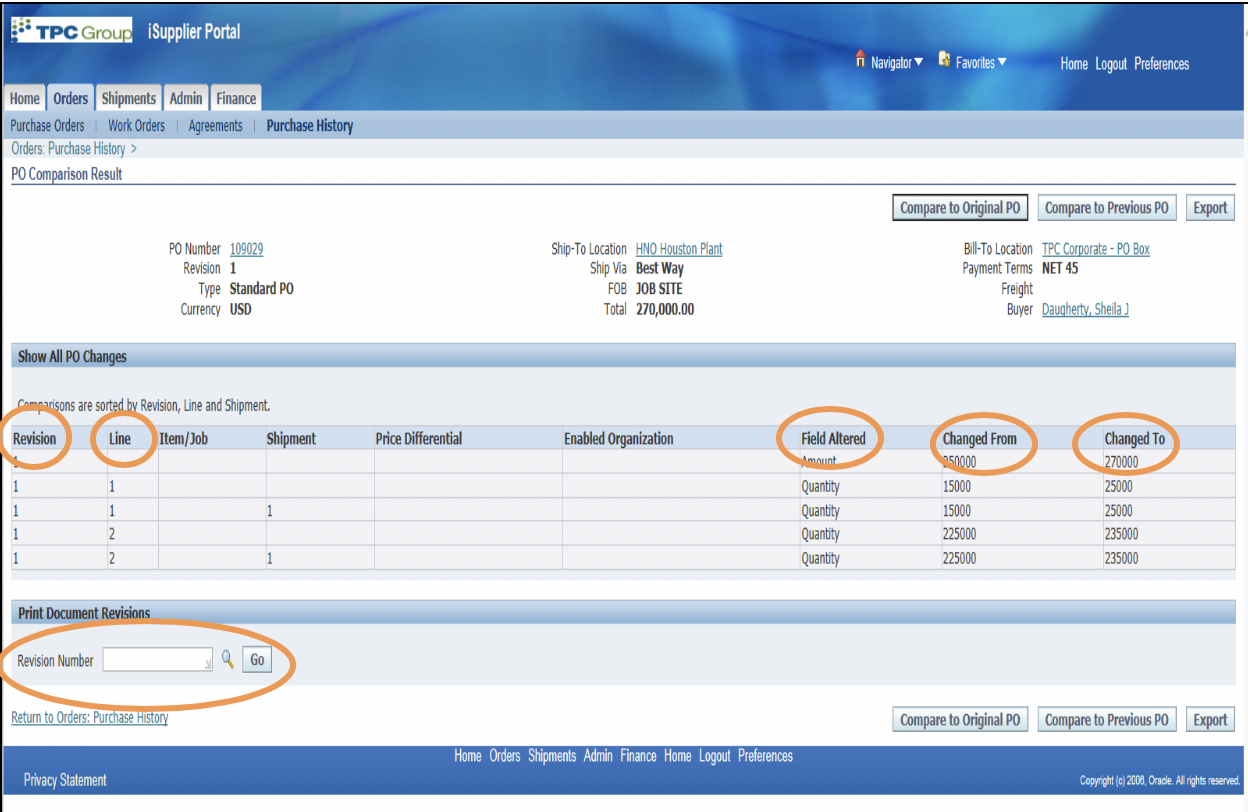The height and width of the screenshot is (812, 1248).
Task: Click the Type value Standard PO
Action: point(262,289)
